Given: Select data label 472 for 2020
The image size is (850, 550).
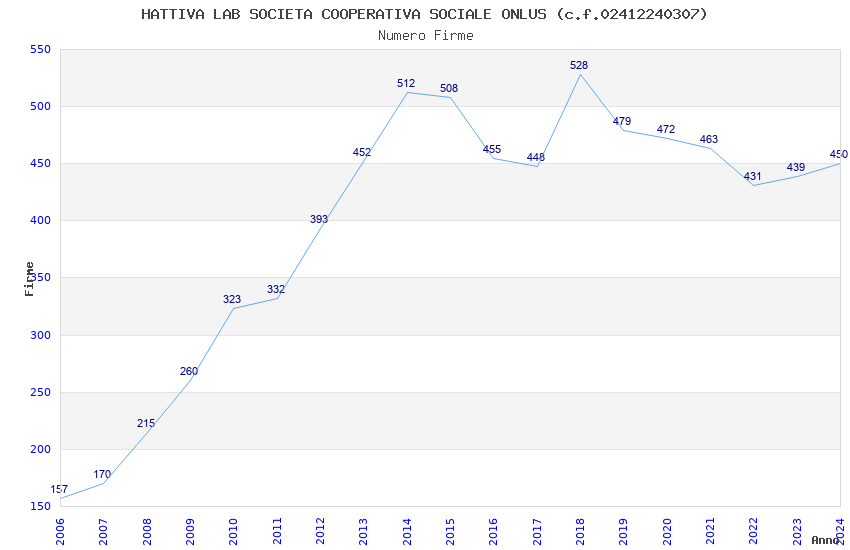Looking at the screenshot, I should click(666, 129).
